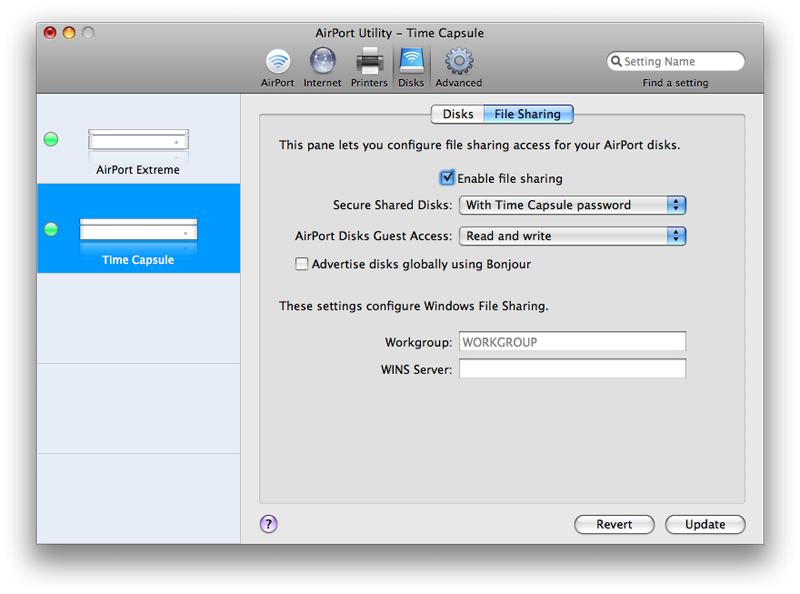Viewport: 800px width, 594px height.
Task: Open the Internet settings toolbar icon
Action: coord(322,67)
